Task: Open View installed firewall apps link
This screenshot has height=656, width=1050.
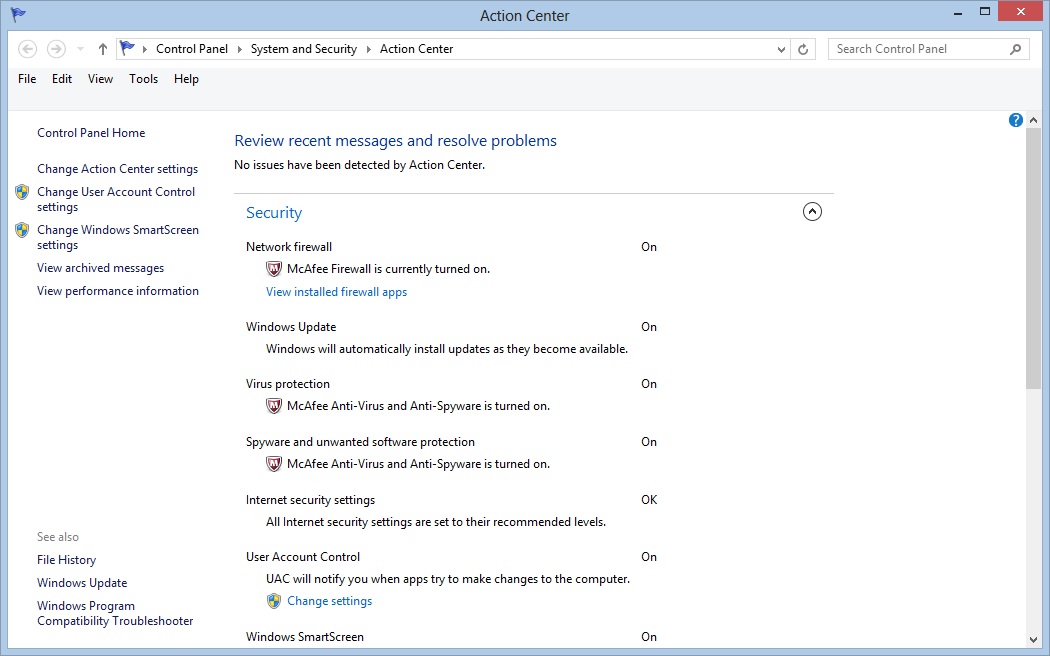Action: pyautogui.click(x=336, y=292)
